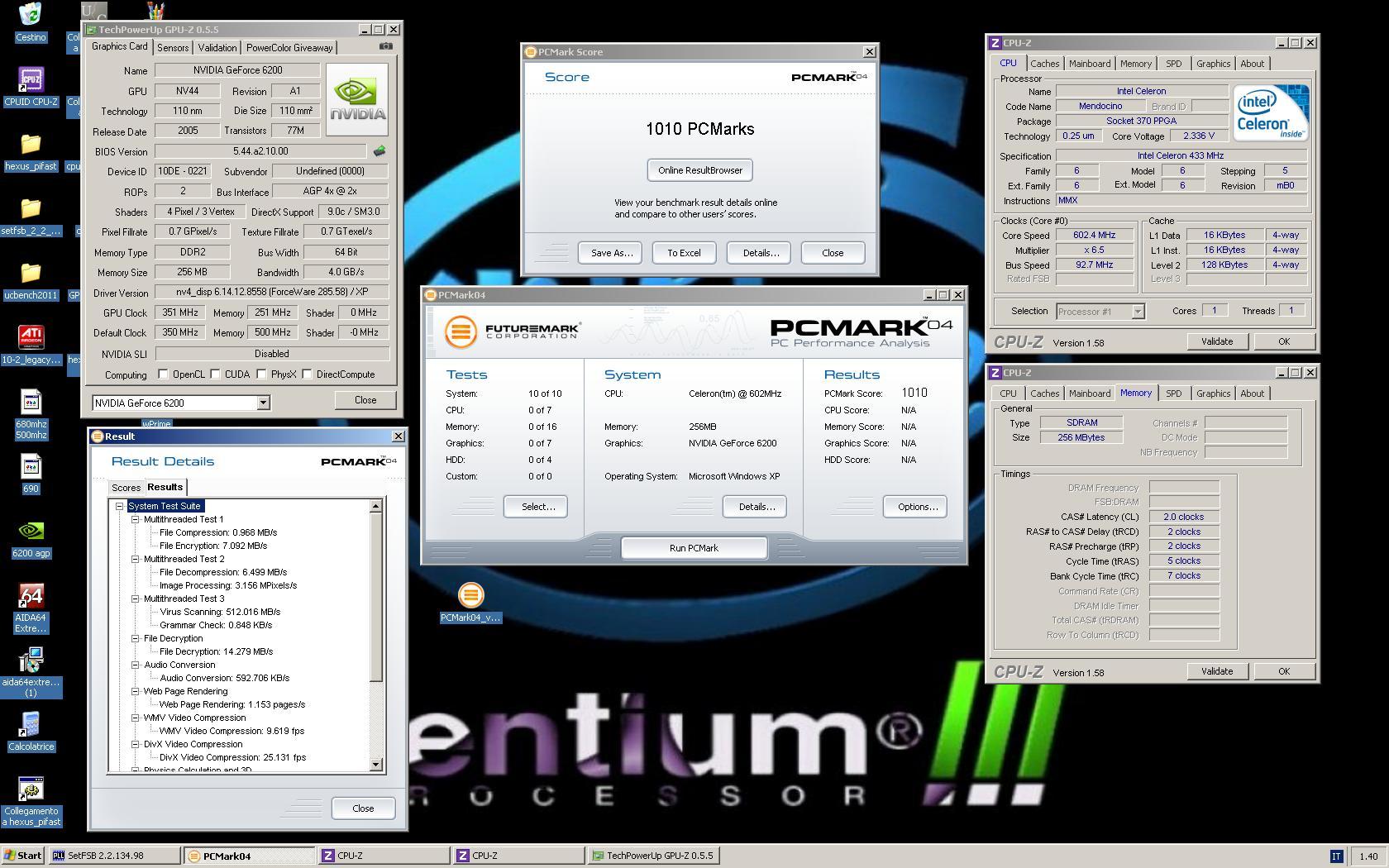
Task: Click 'File Encryption: 7.092 MB/s' row
Action: click(x=212, y=546)
